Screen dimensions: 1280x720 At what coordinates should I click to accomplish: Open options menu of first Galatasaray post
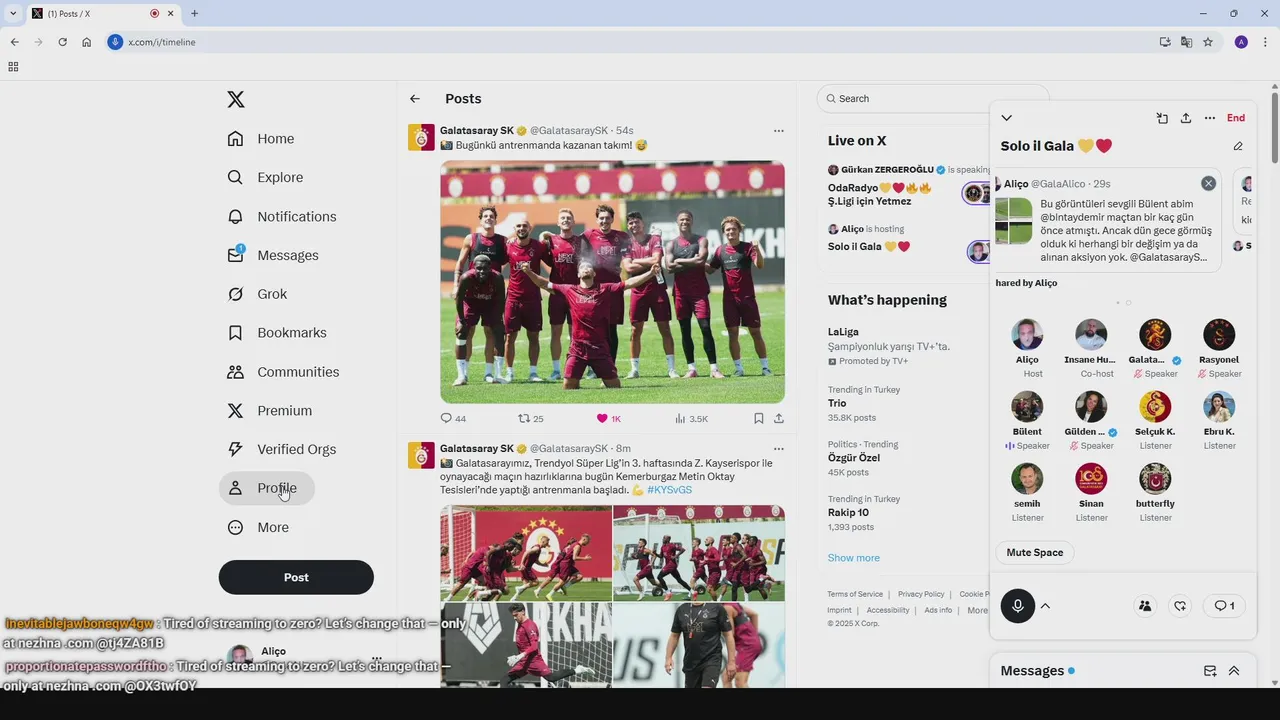[778, 131]
